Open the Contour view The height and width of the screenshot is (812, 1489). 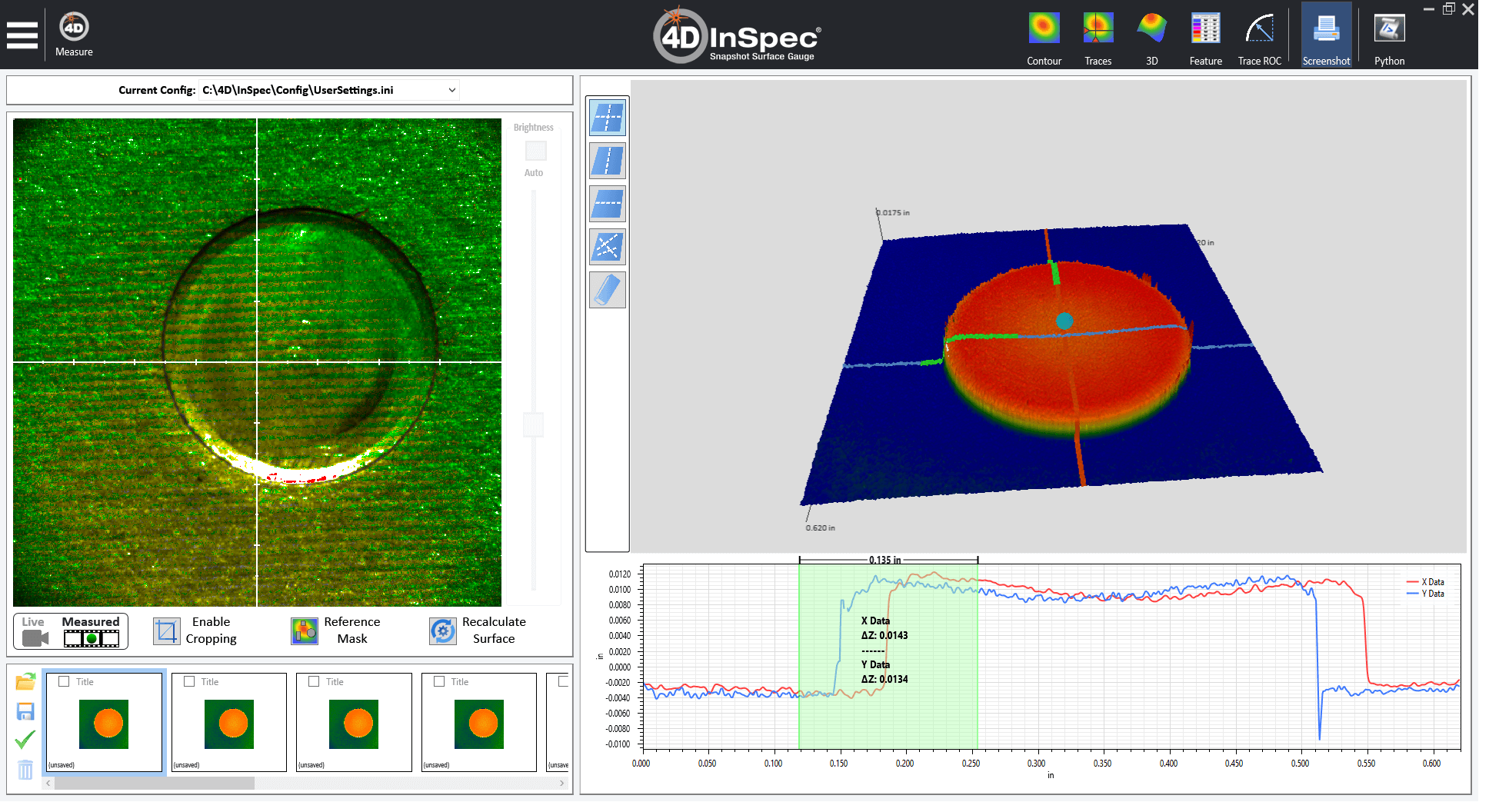coord(1044,37)
